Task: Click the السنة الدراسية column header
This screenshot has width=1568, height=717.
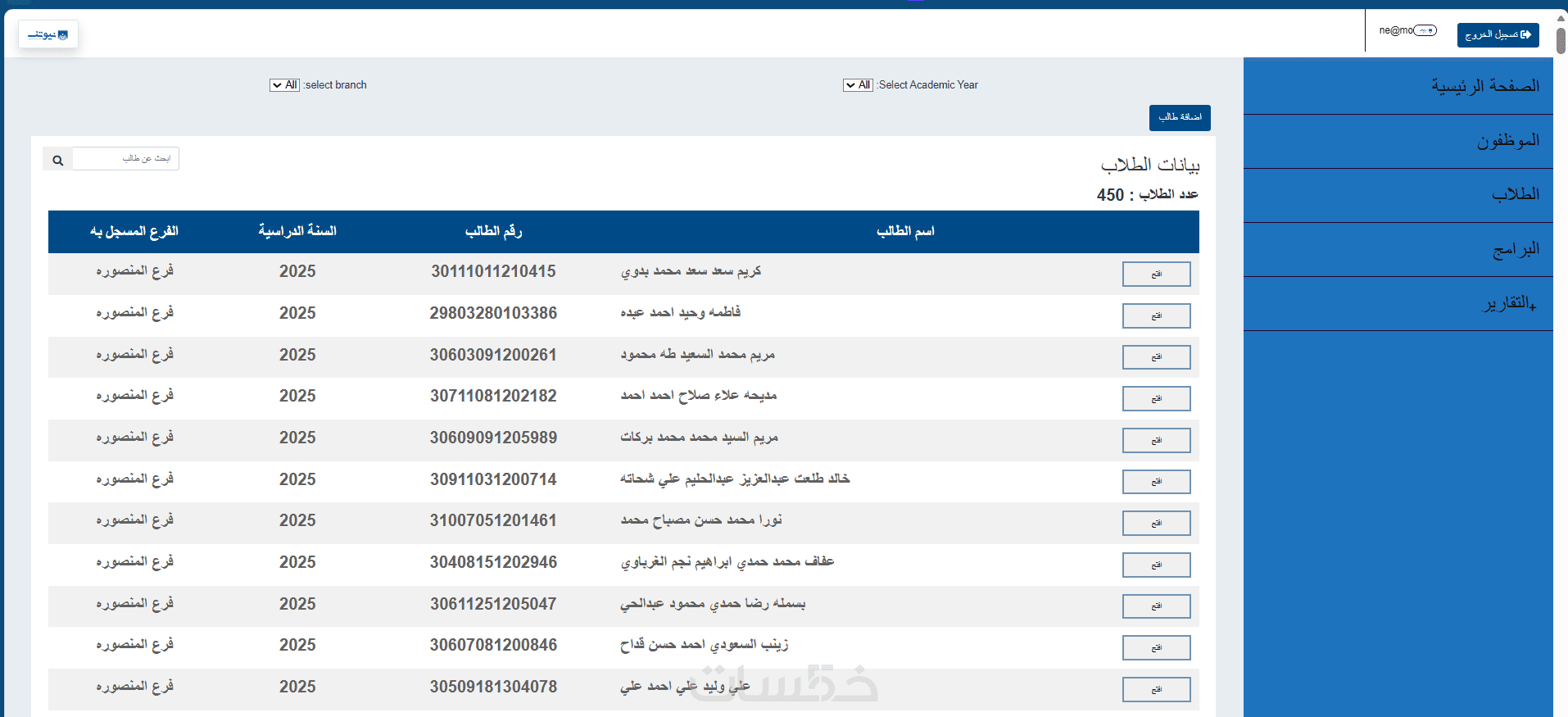Action: 297,231
